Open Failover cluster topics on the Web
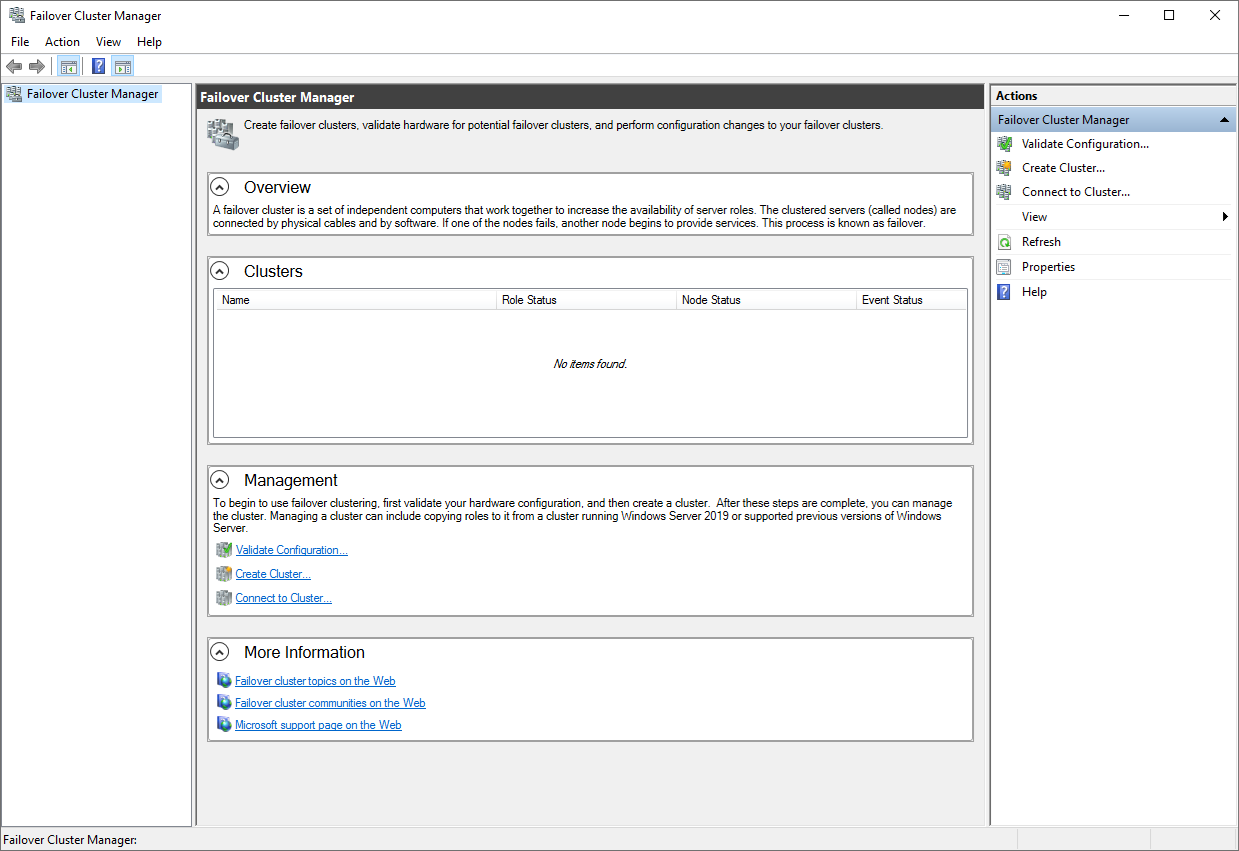1239x851 pixels. point(315,681)
